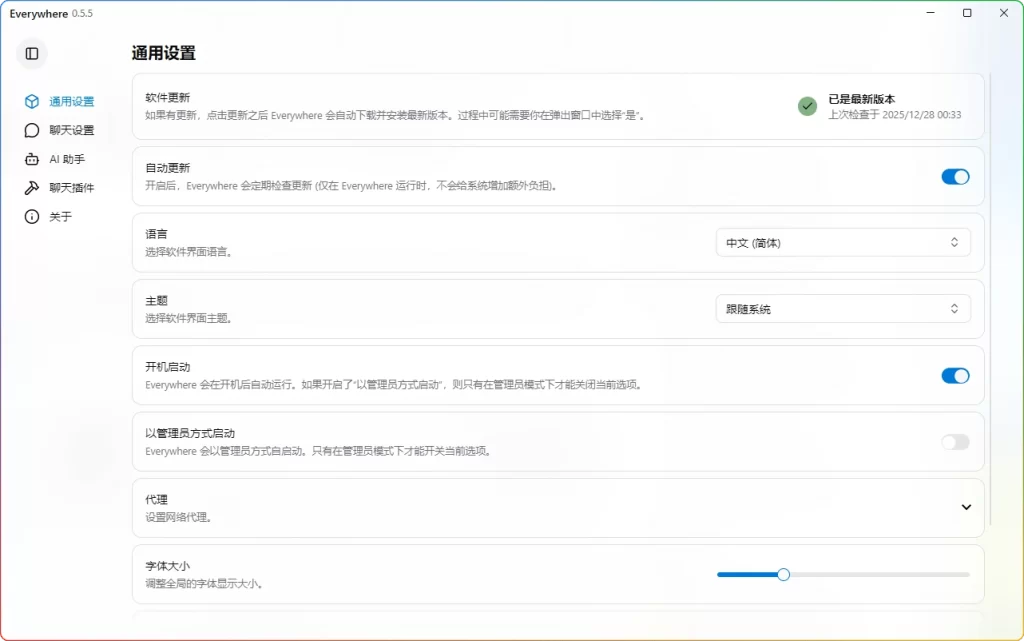Click the green checkmark beside 已是最新版本
This screenshot has height=641, width=1024.
pyautogui.click(x=807, y=106)
